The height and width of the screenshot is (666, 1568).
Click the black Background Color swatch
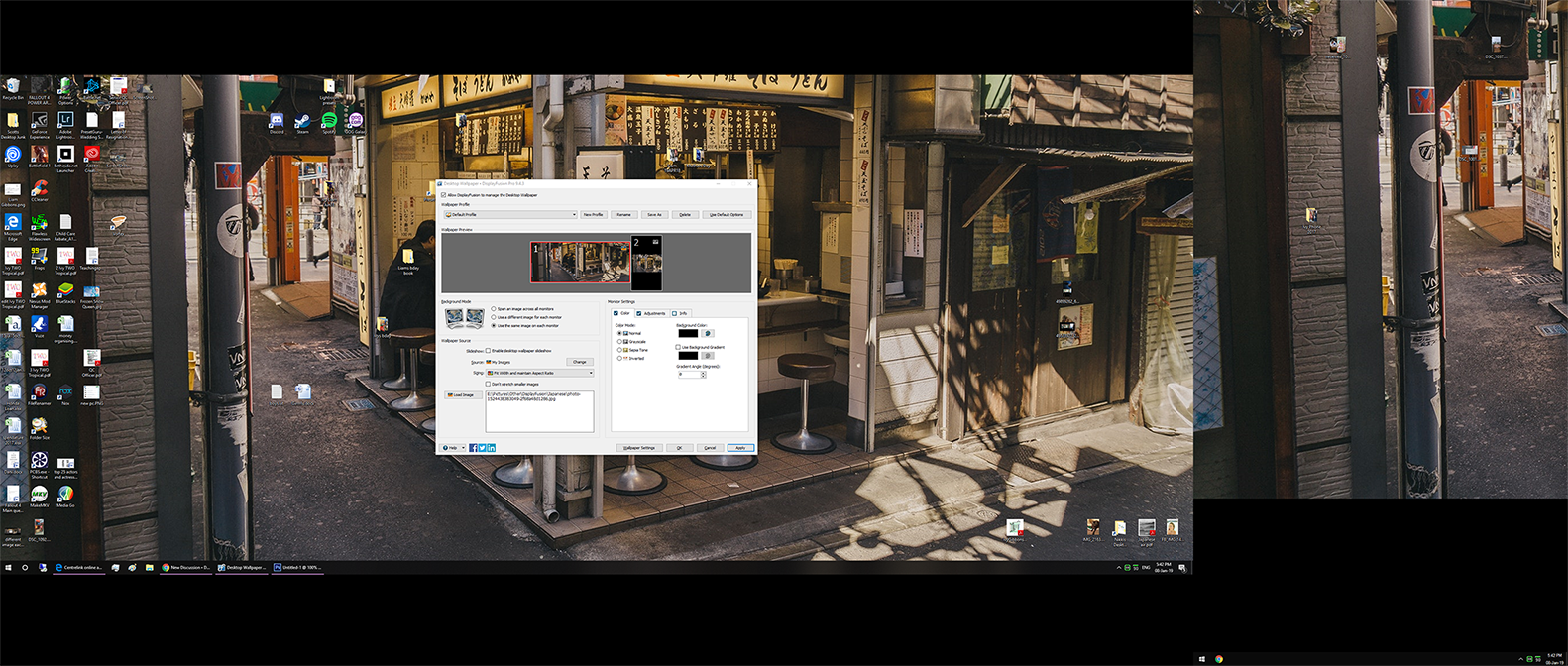click(688, 333)
